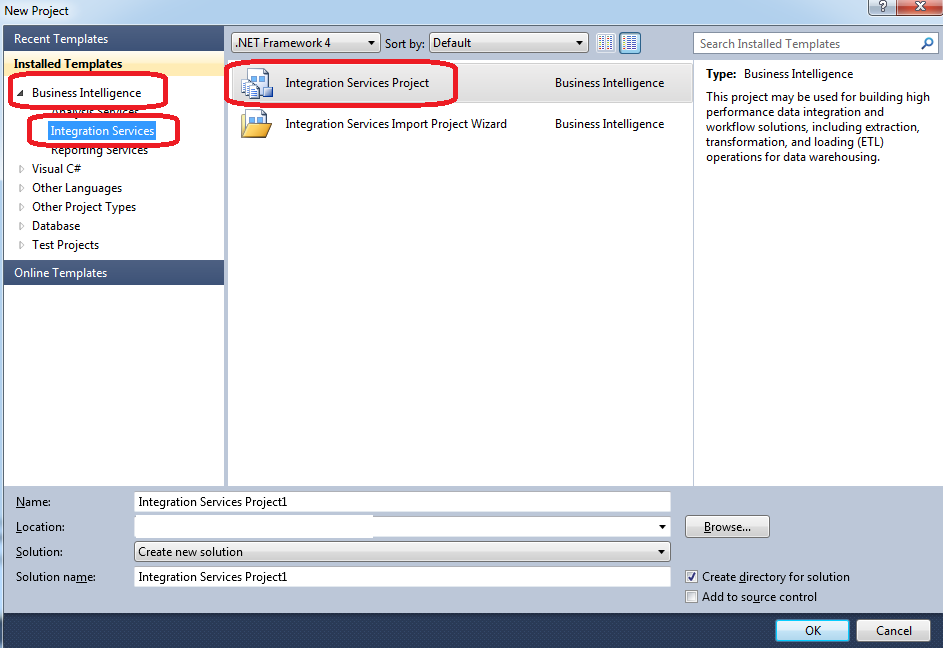Viewport: 943px width, 648px height.
Task: Toggle Create directory for solution checkbox
Action: click(x=692, y=576)
